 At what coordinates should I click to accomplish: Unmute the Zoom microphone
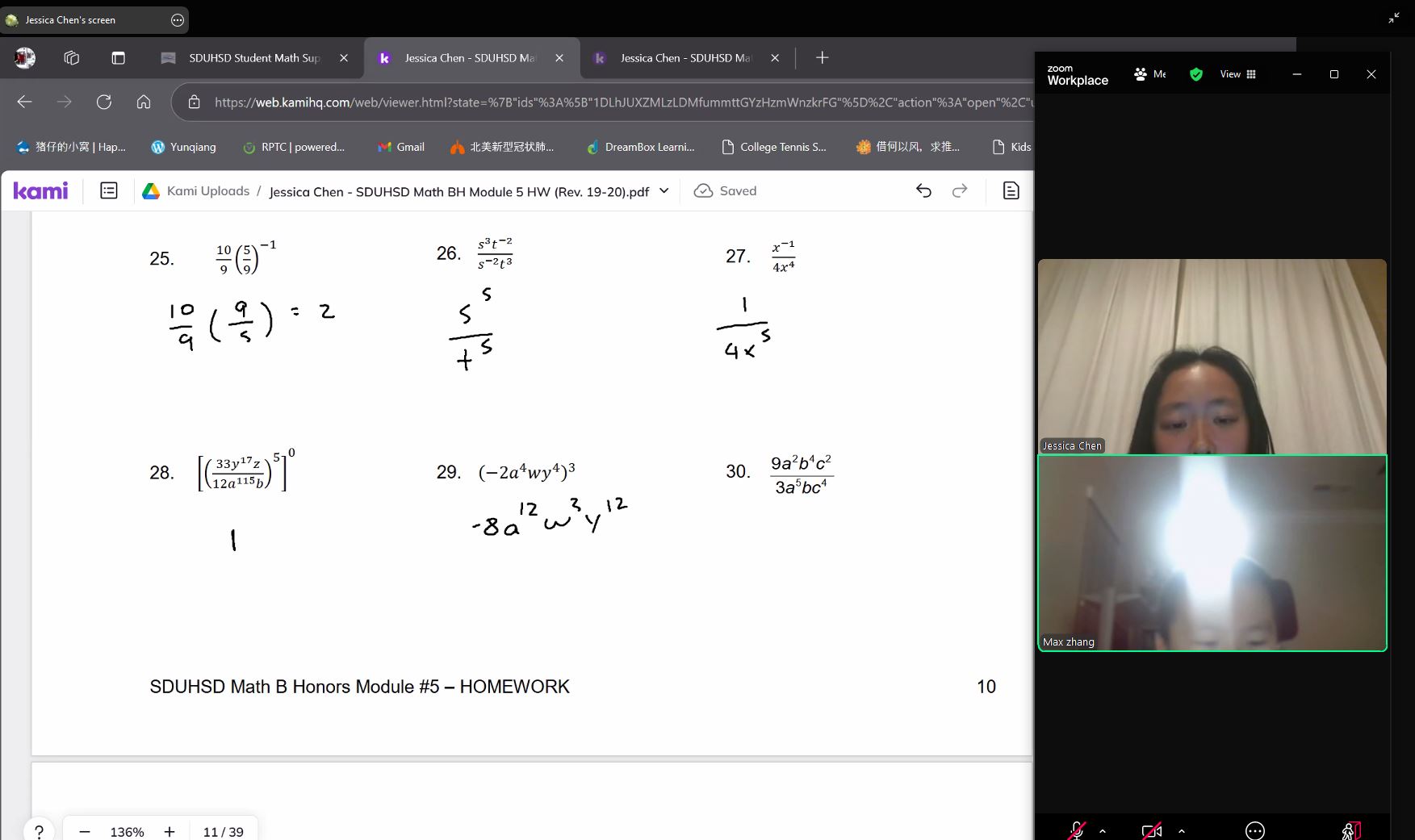1077,830
